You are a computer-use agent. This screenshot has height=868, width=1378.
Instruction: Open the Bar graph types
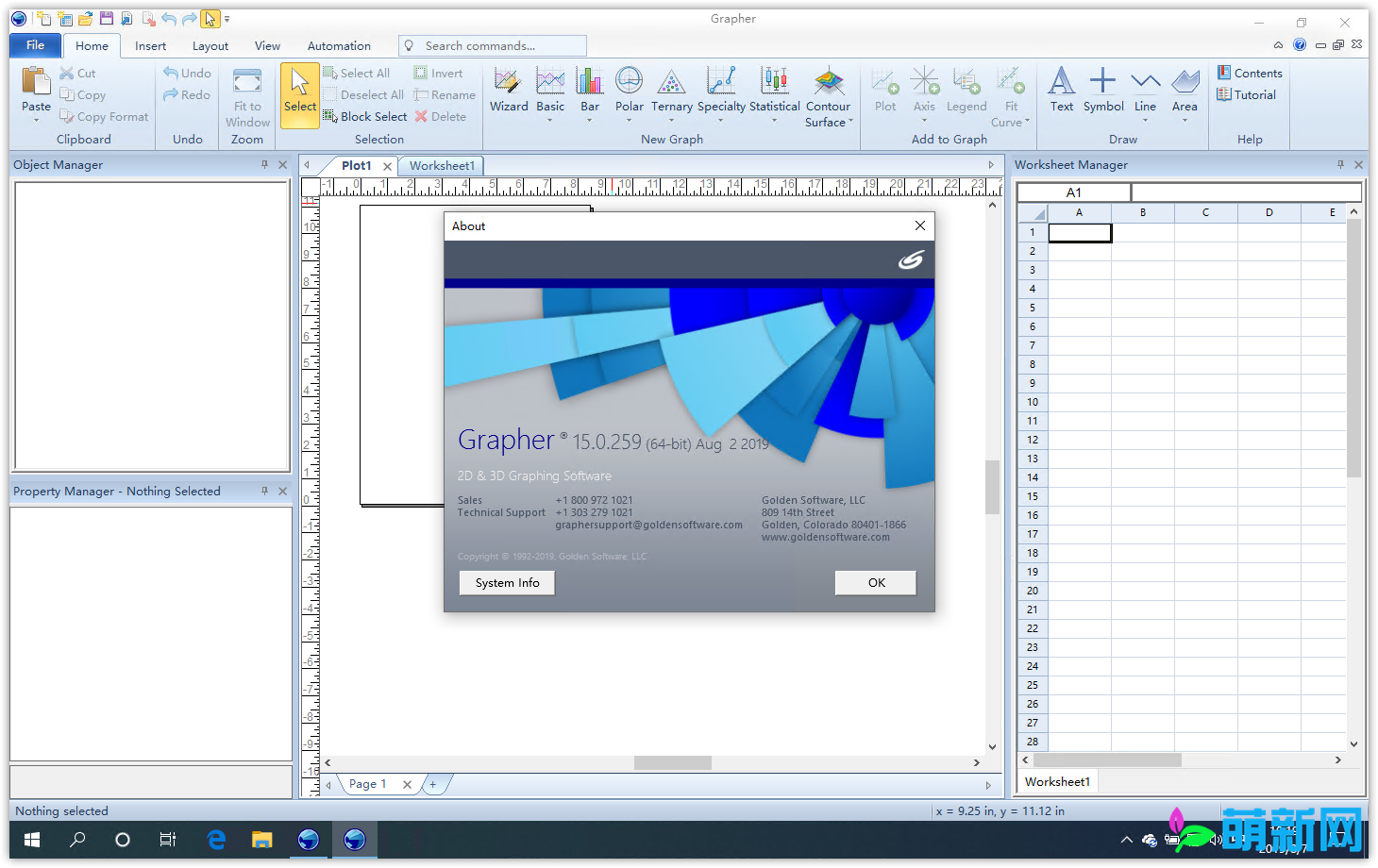pyautogui.click(x=590, y=91)
